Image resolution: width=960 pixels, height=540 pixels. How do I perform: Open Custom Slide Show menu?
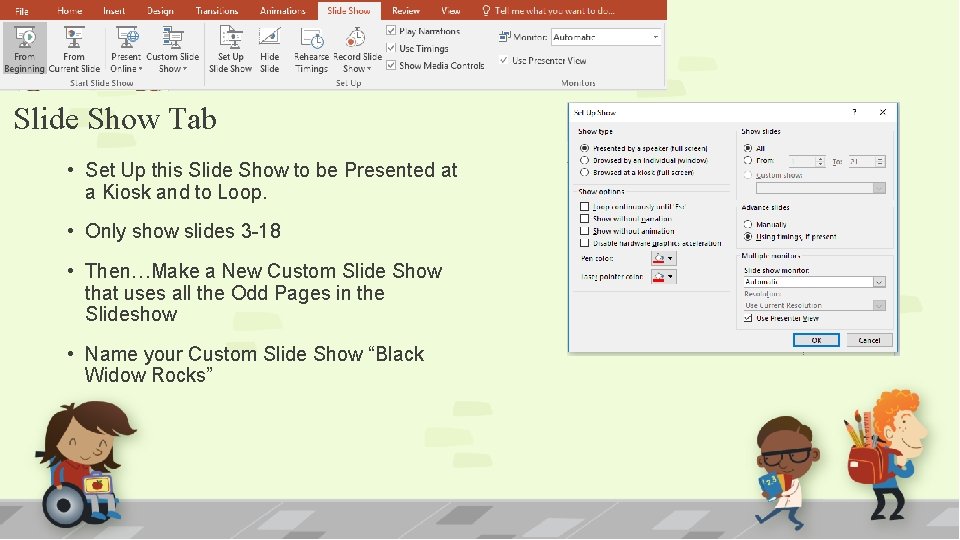(x=173, y=49)
